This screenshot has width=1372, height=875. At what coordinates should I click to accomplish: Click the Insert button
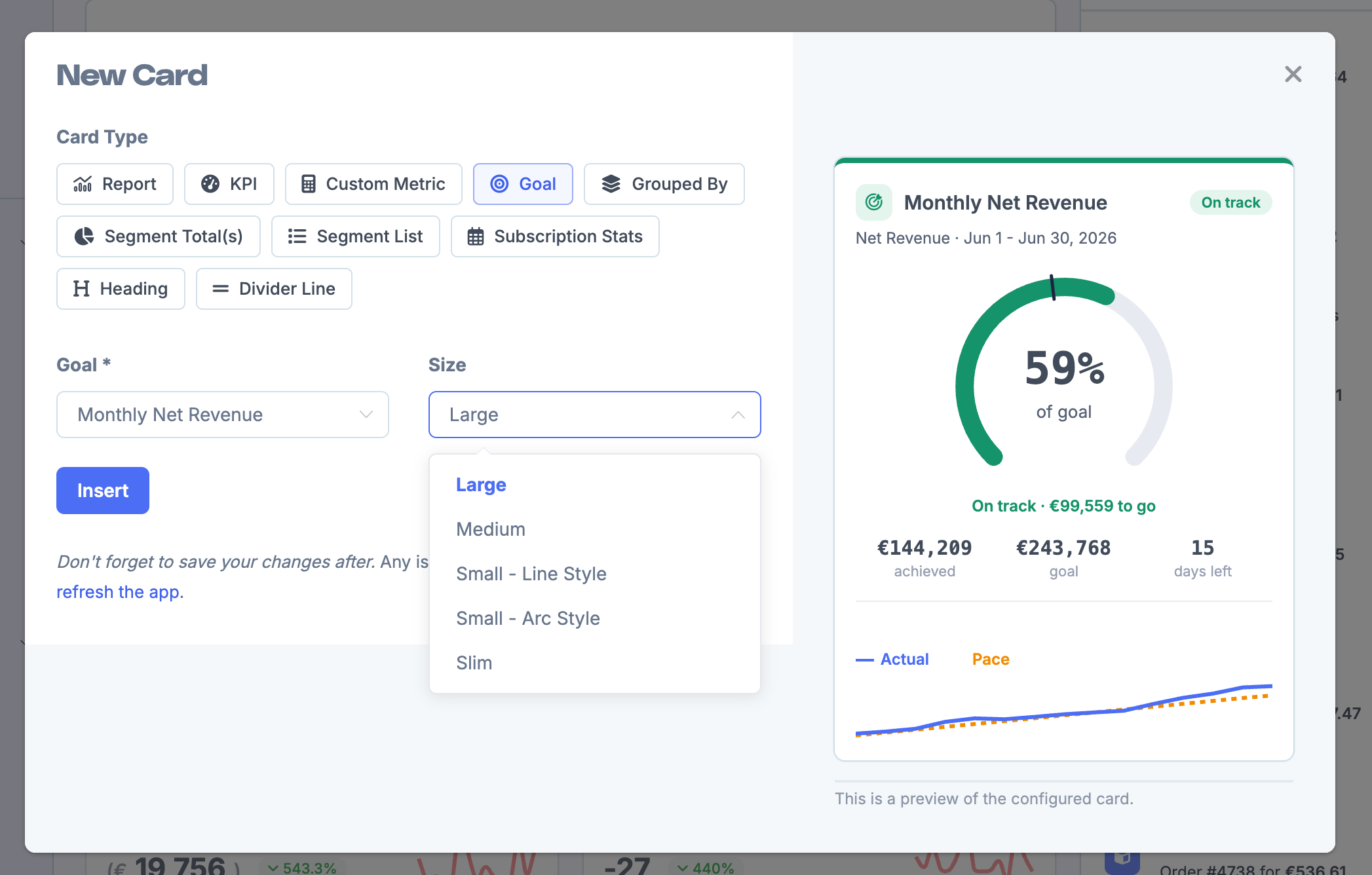(x=103, y=491)
